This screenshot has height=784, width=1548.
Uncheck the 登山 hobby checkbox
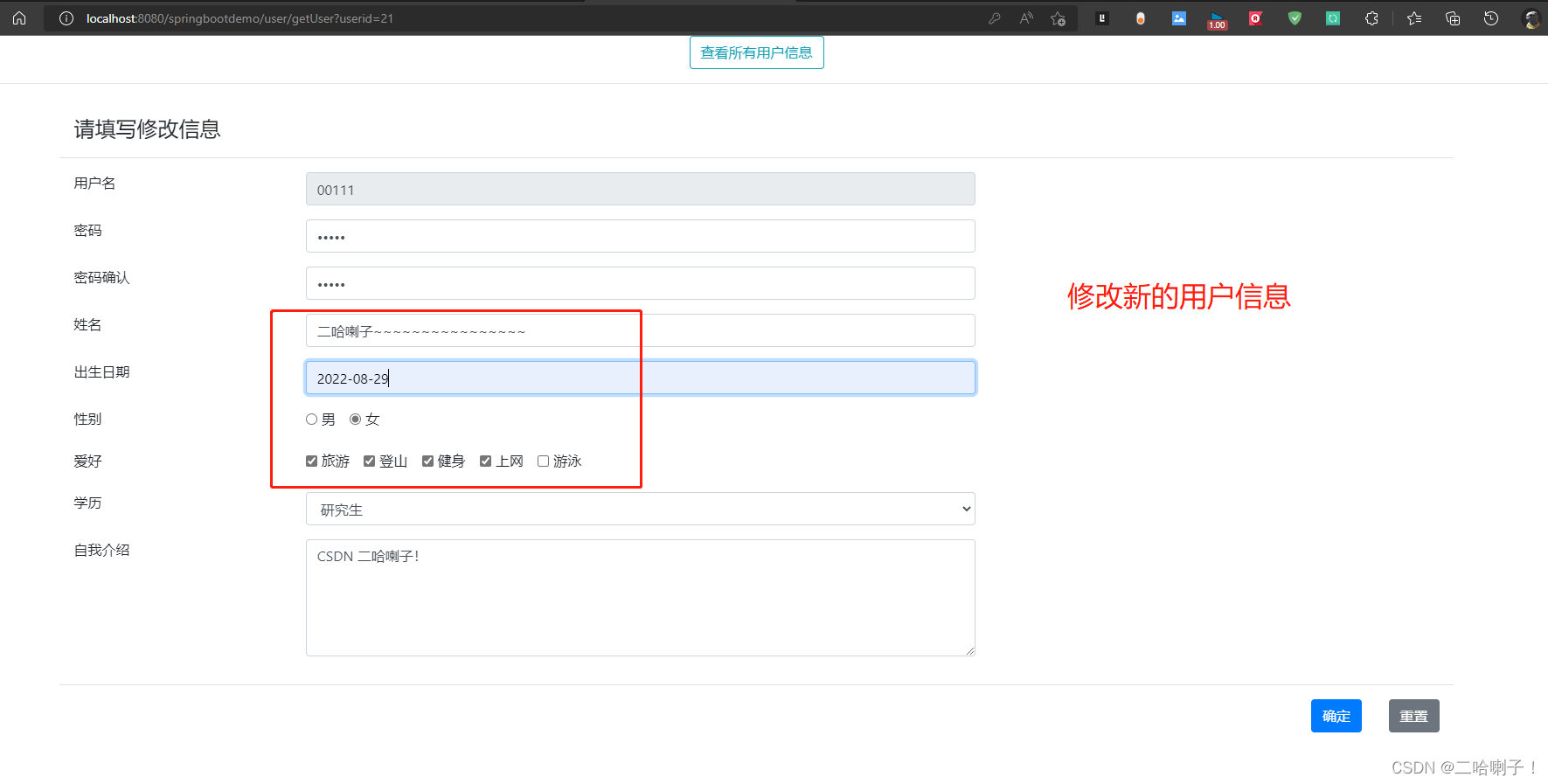369,461
